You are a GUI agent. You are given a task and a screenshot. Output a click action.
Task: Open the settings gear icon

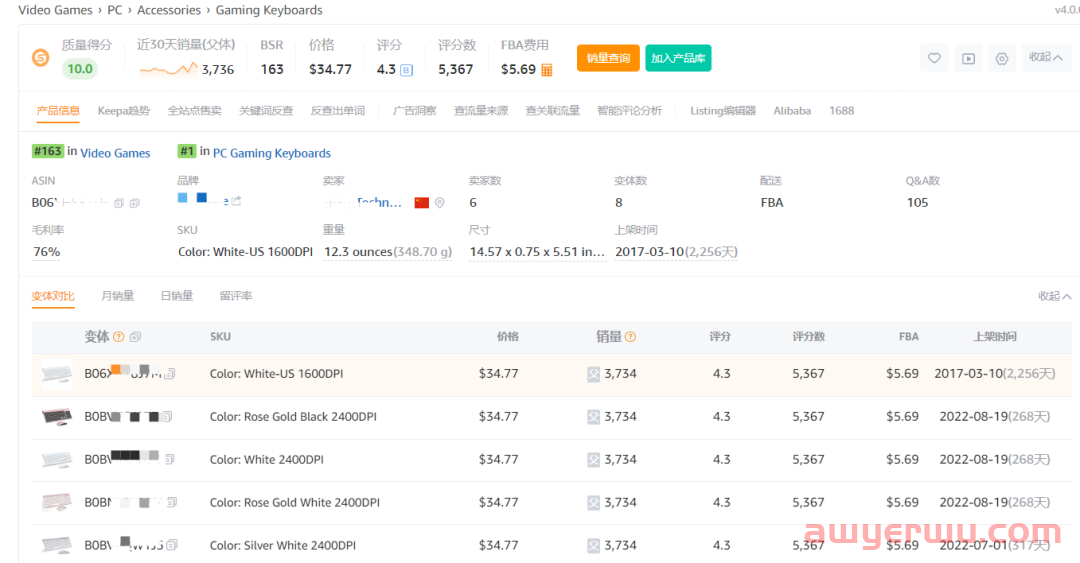coord(1001,59)
